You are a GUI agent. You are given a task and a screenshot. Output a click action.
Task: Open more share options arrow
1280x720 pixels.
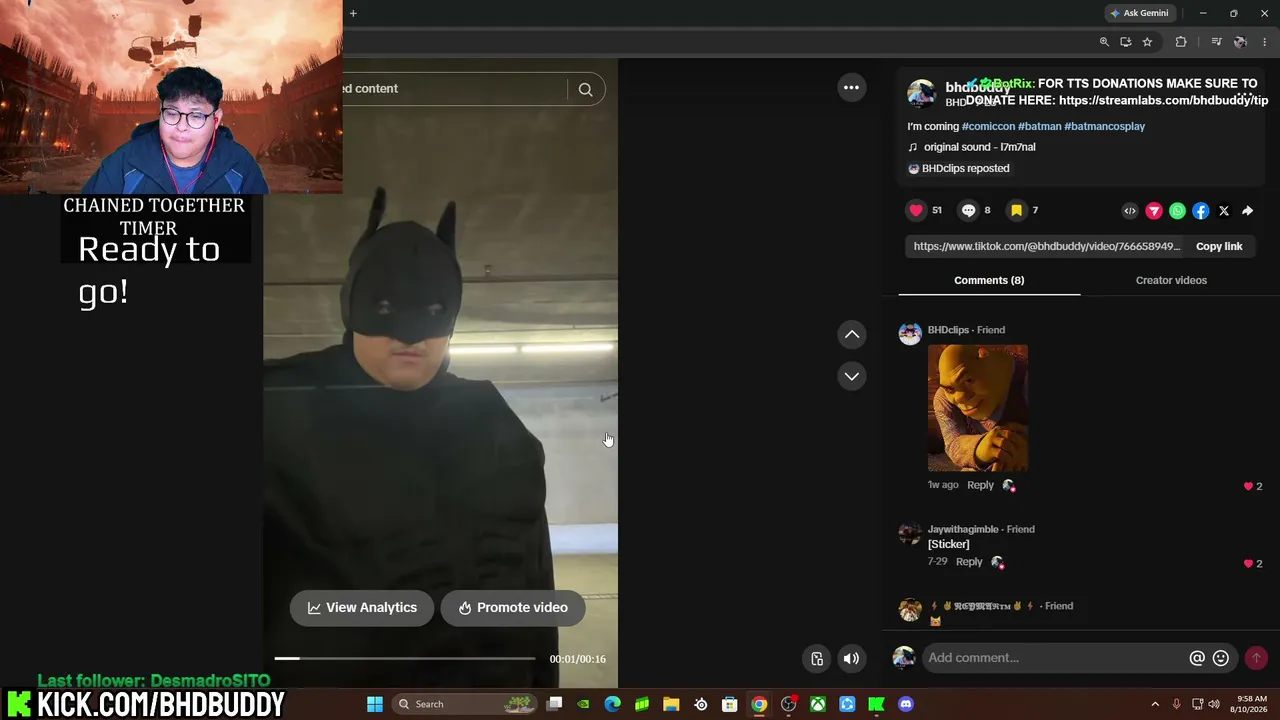pyautogui.click(x=1247, y=211)
